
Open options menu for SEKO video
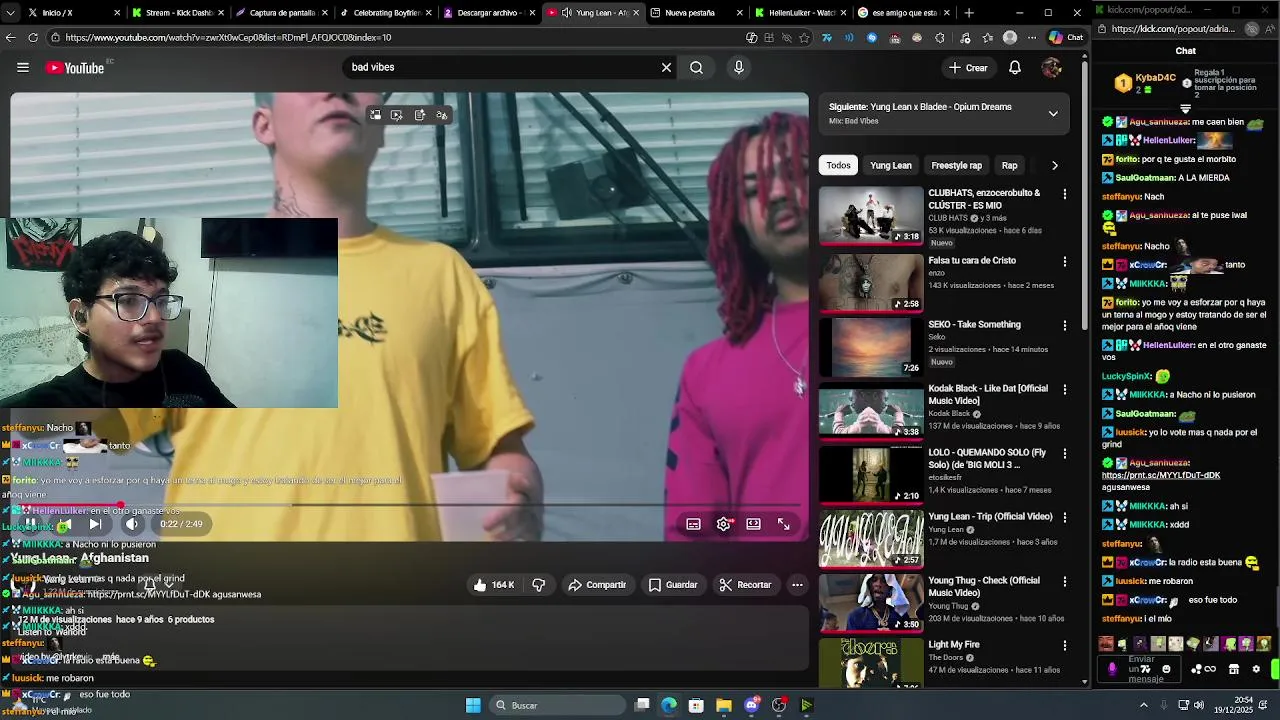1064,325
